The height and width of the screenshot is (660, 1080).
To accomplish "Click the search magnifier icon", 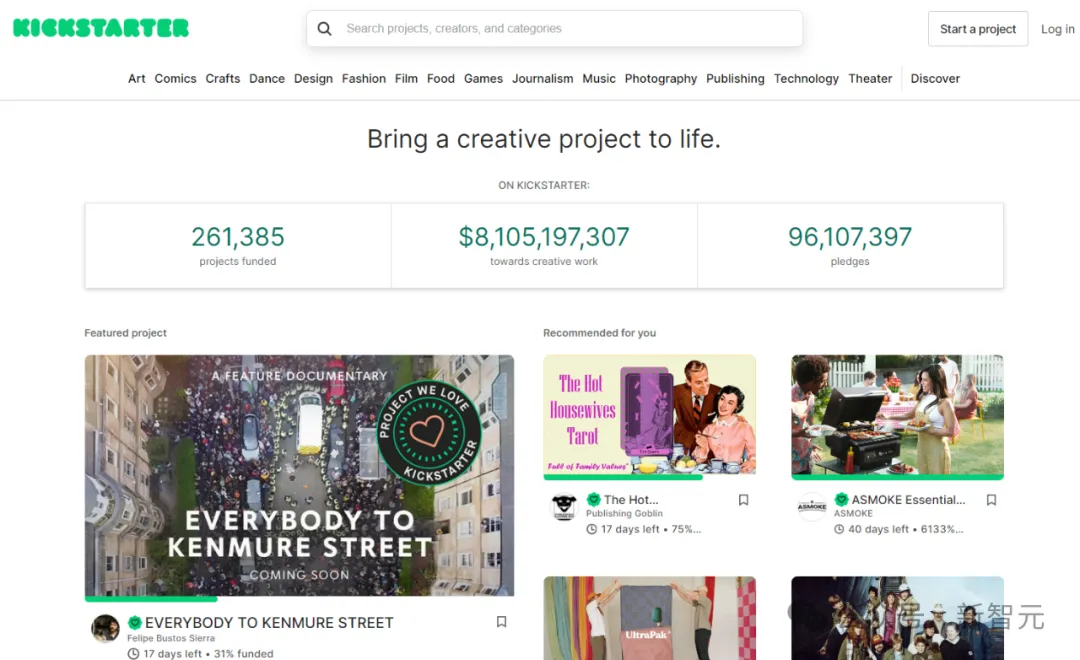I will pos(324,29).
